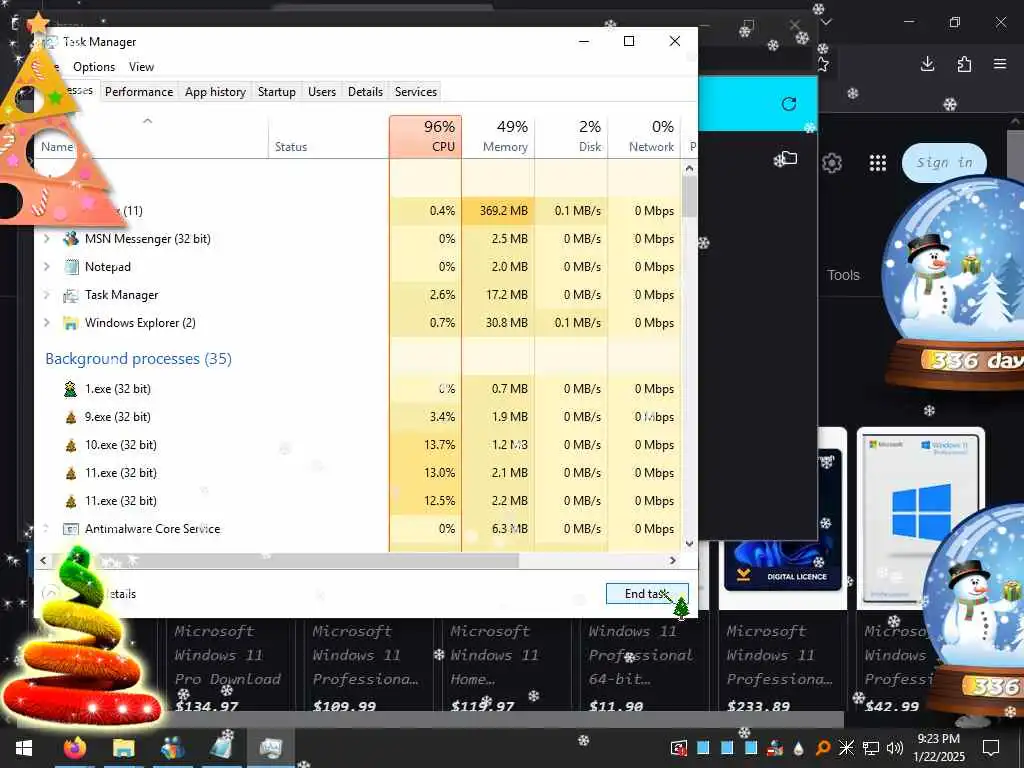Open the Windows Start button

coord(24,748)
